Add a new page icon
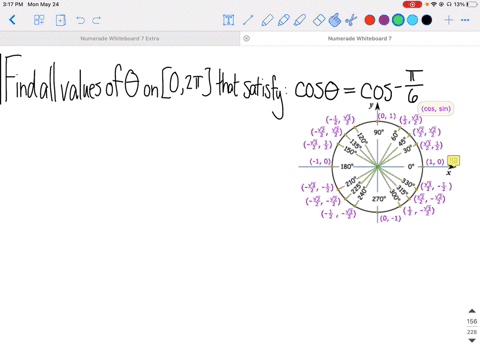480x360 pixels. pyautogui.click(x=60, y=20)
